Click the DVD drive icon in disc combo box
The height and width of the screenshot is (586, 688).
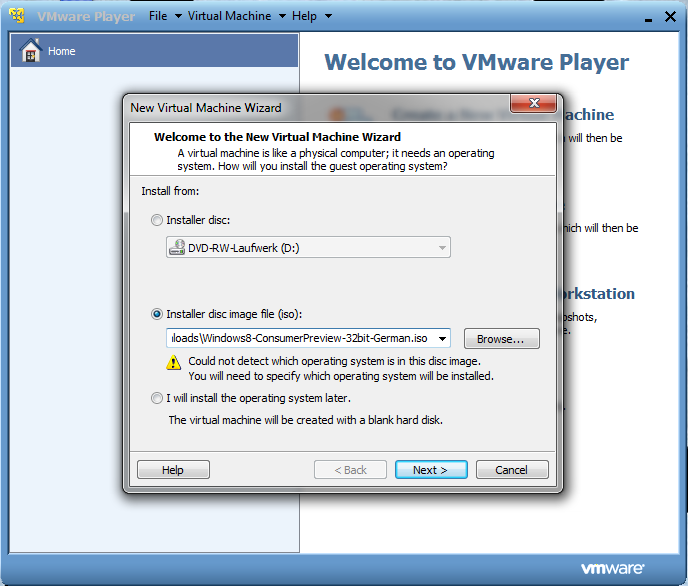click(176, 248)
